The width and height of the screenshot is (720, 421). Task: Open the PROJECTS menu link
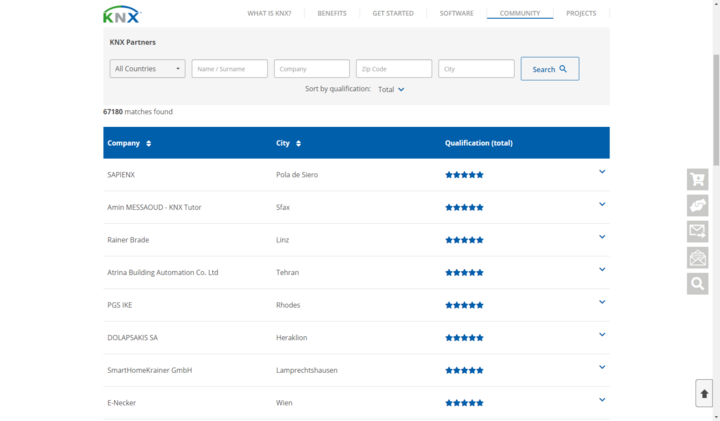point(581,13)
